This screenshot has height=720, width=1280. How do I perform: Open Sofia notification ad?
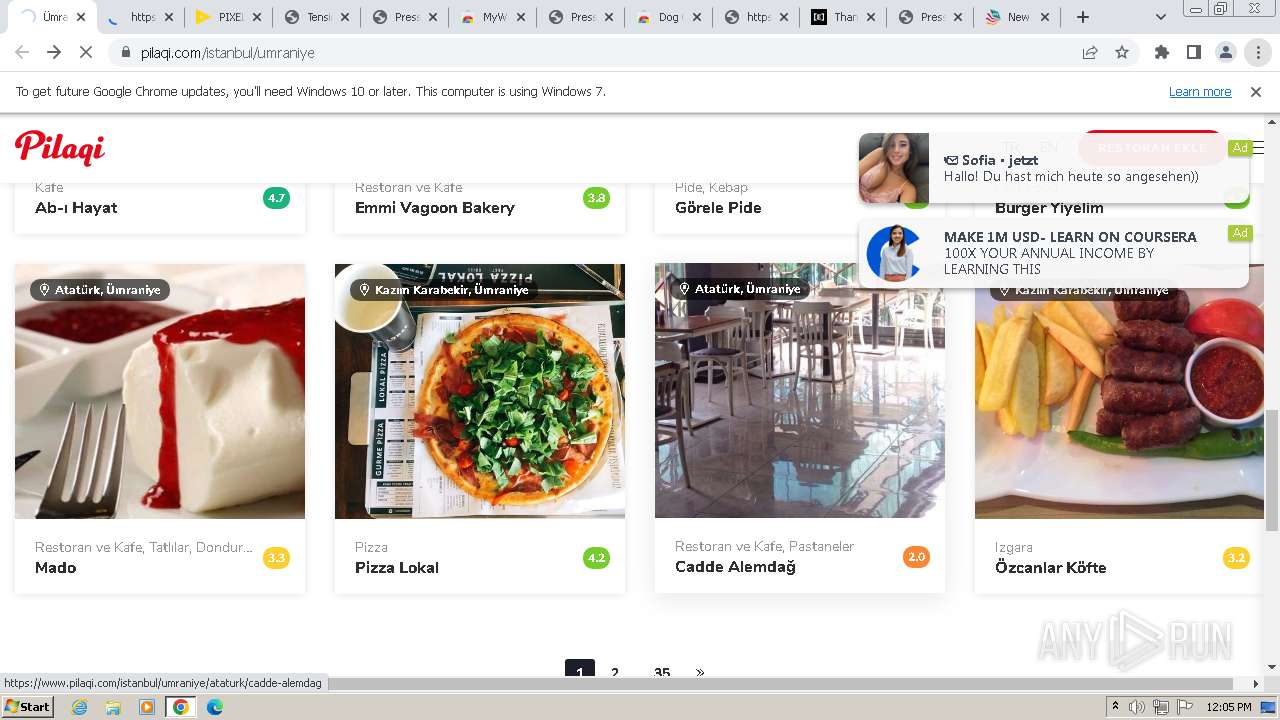coord(1054,168)
